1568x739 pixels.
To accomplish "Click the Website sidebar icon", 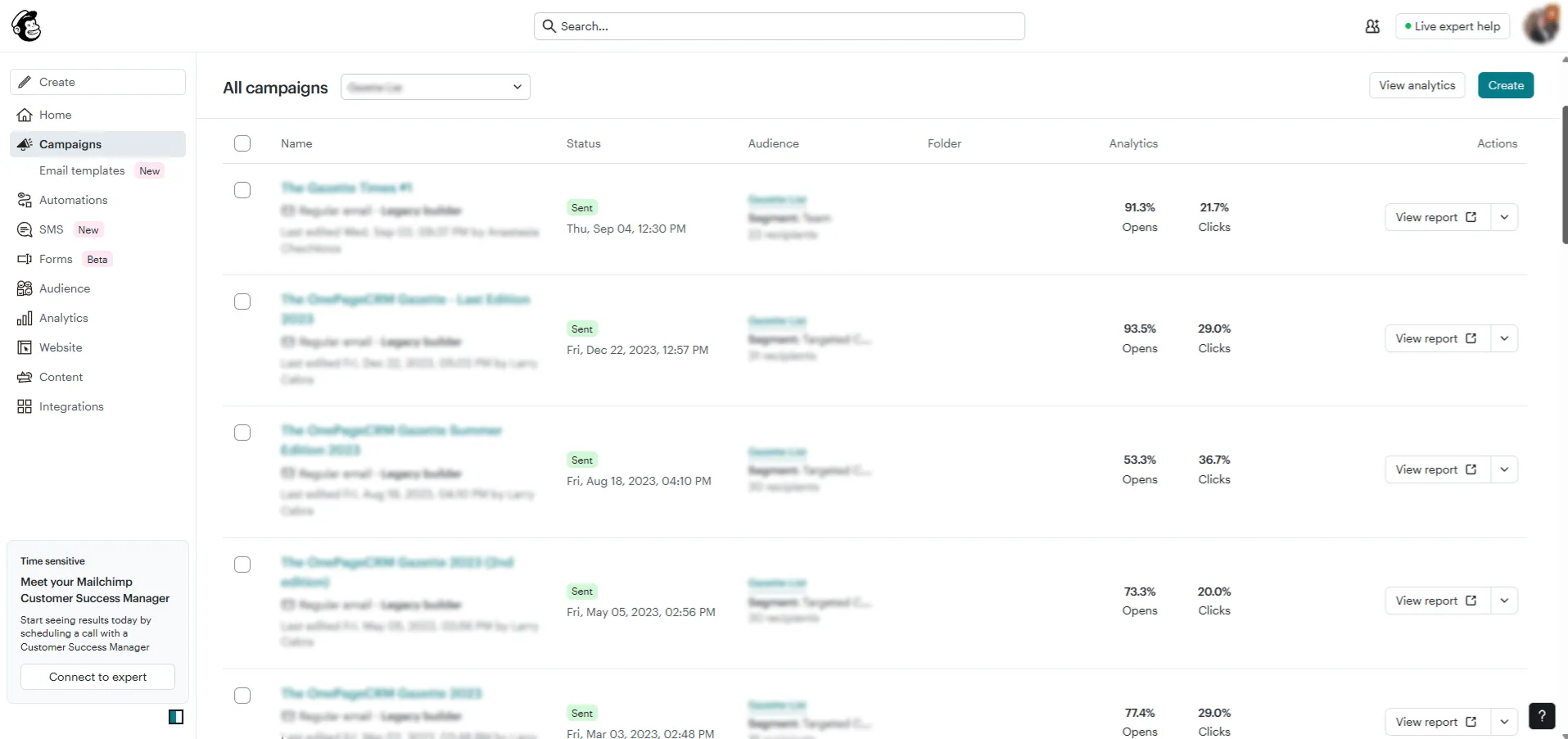I will tap(25, 347).
